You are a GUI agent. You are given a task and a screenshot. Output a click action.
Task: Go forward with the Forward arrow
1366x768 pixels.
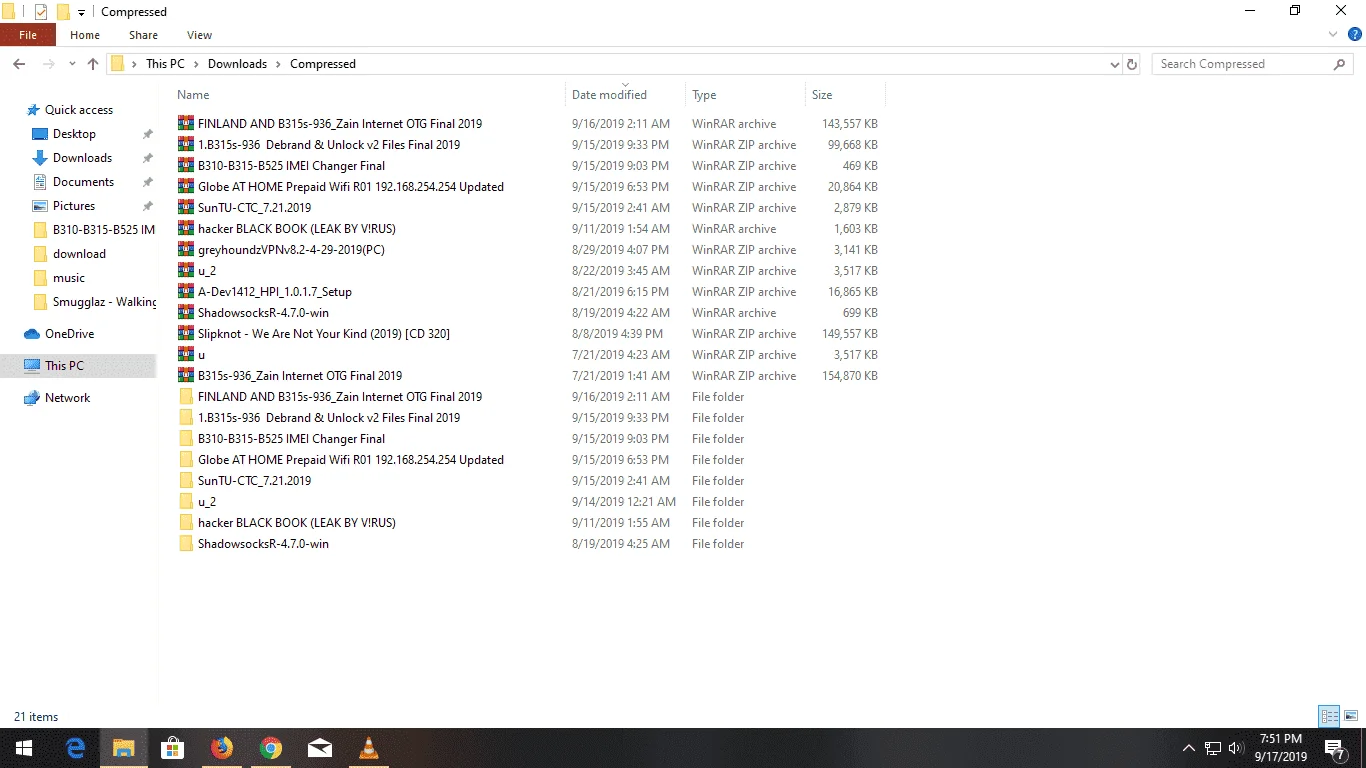47,64
